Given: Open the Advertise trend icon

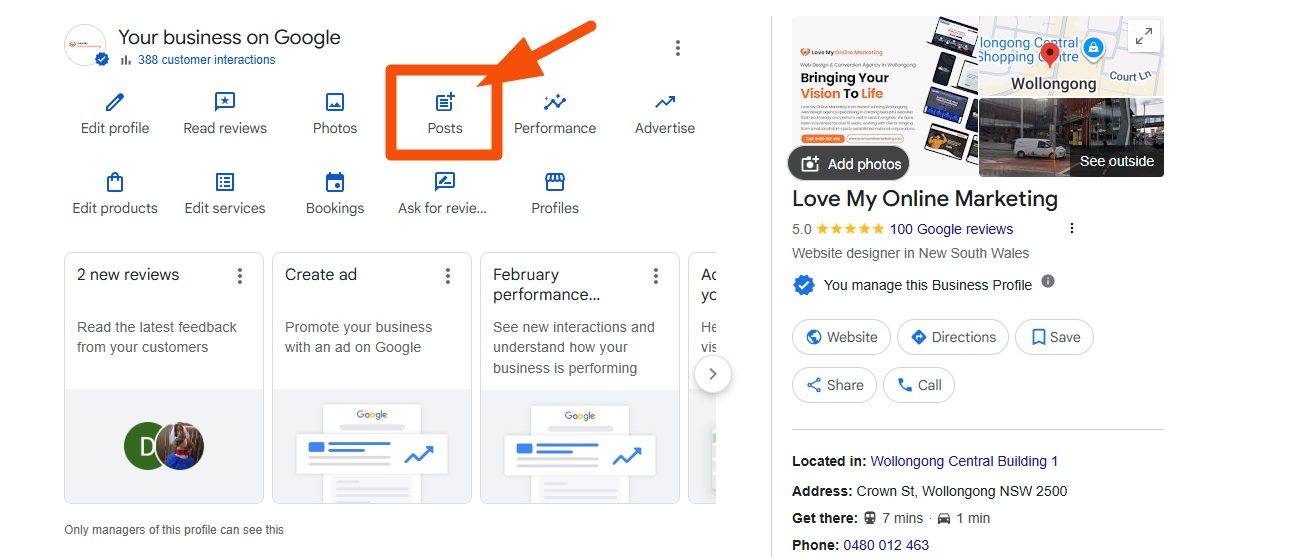Looking at the screenshot, I should [665, 102].
